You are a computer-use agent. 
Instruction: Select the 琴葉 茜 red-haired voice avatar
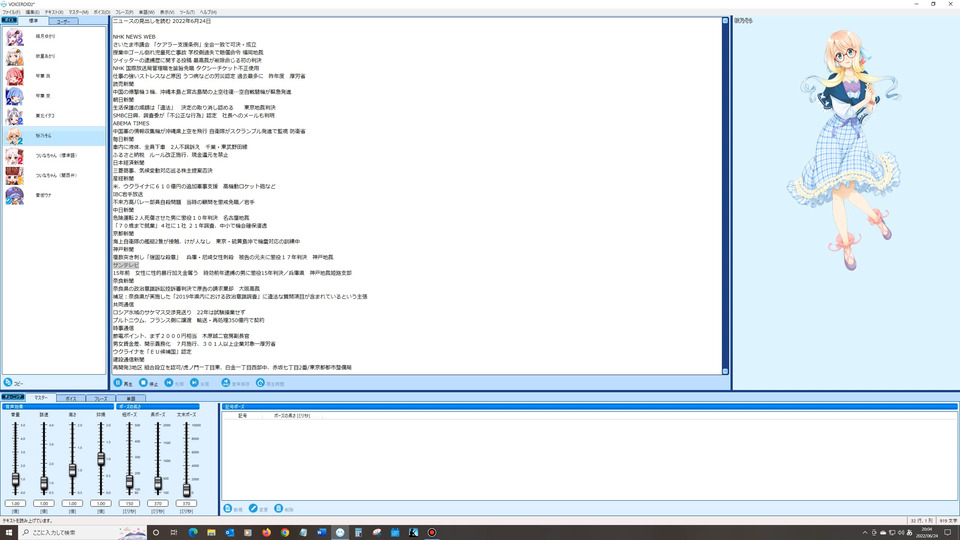coord(14,76)
